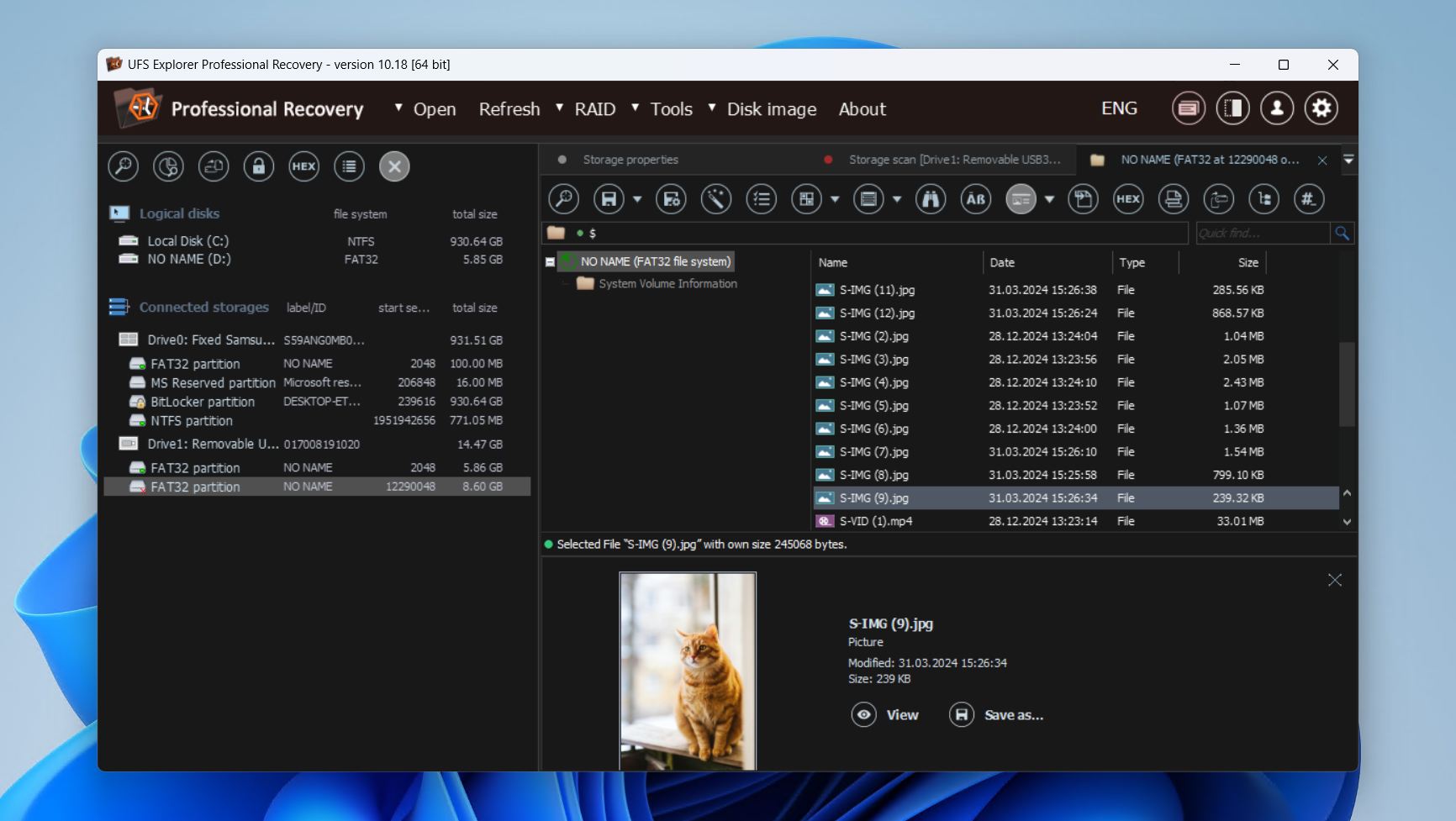The width and height of the screenshot is (1456, 821).
Task: Toggle the grid view display mode
Action: click(807, 199)
